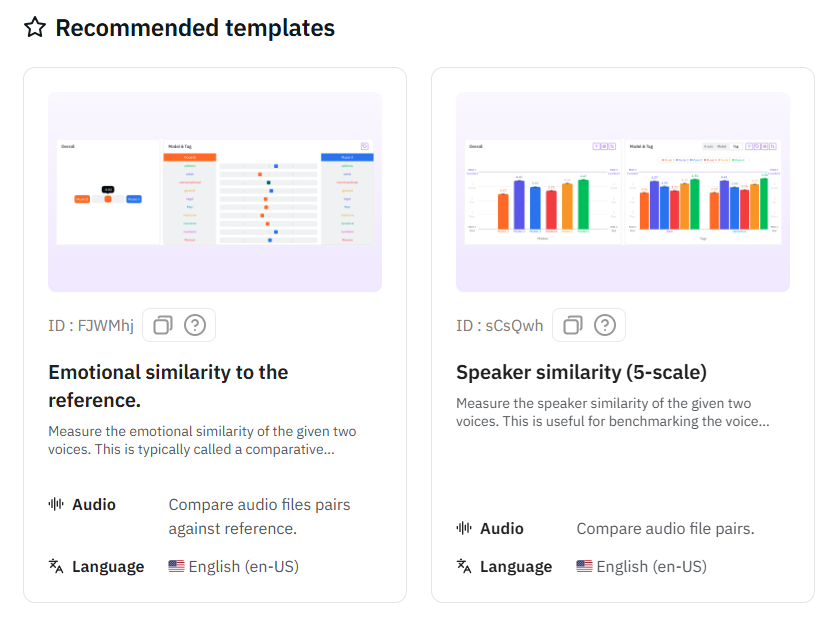Click the 'Recommended templates' heading

coord(195,28)
